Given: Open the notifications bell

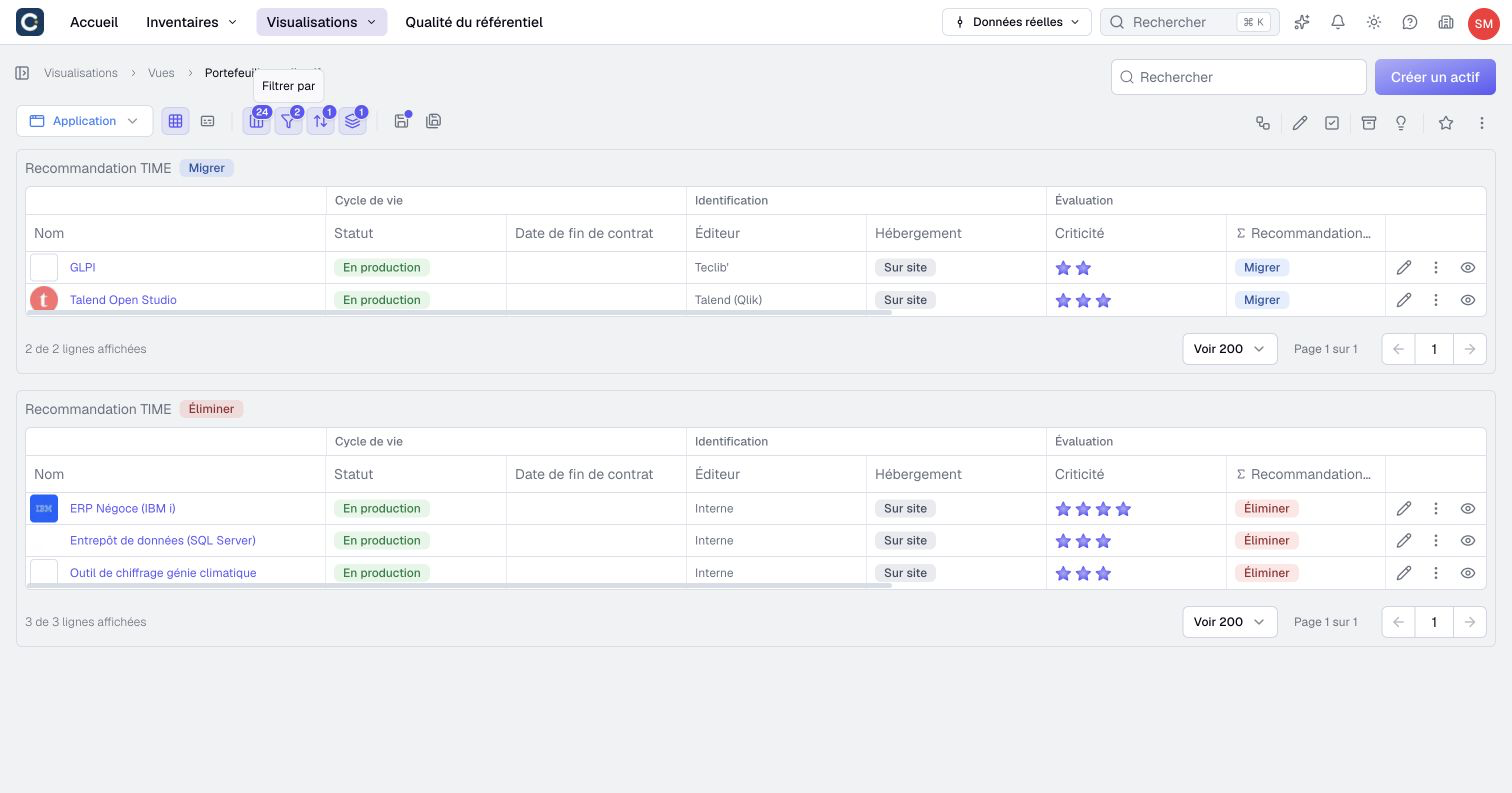Looking at the screenshot, I should pos(1338,22).
